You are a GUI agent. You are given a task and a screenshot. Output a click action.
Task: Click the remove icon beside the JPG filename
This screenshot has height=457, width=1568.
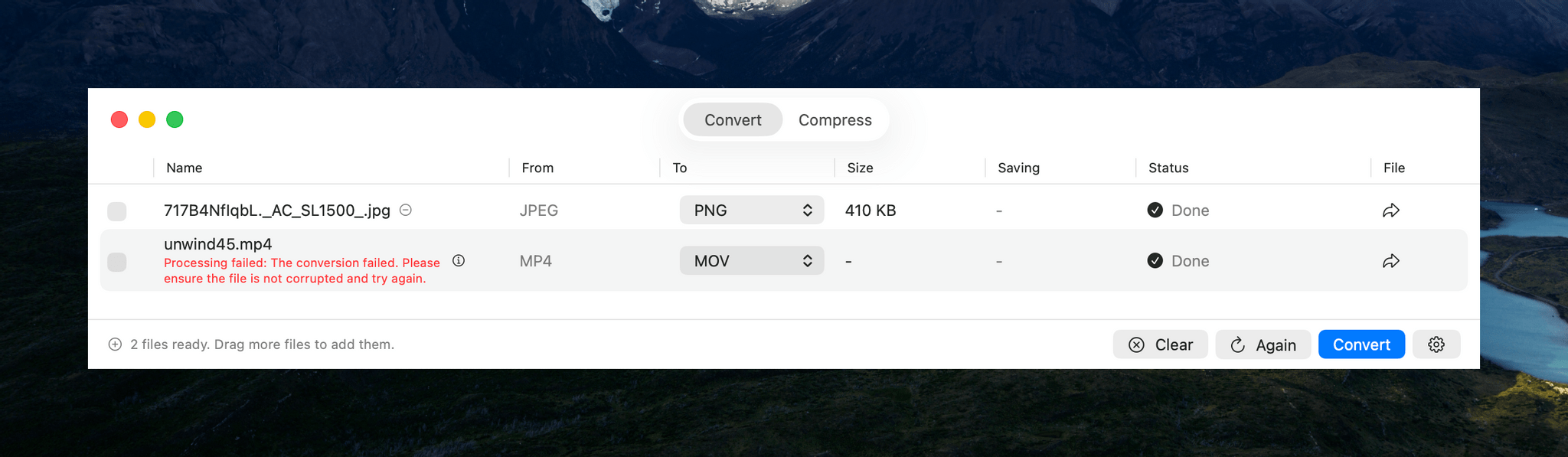point(406,210)
